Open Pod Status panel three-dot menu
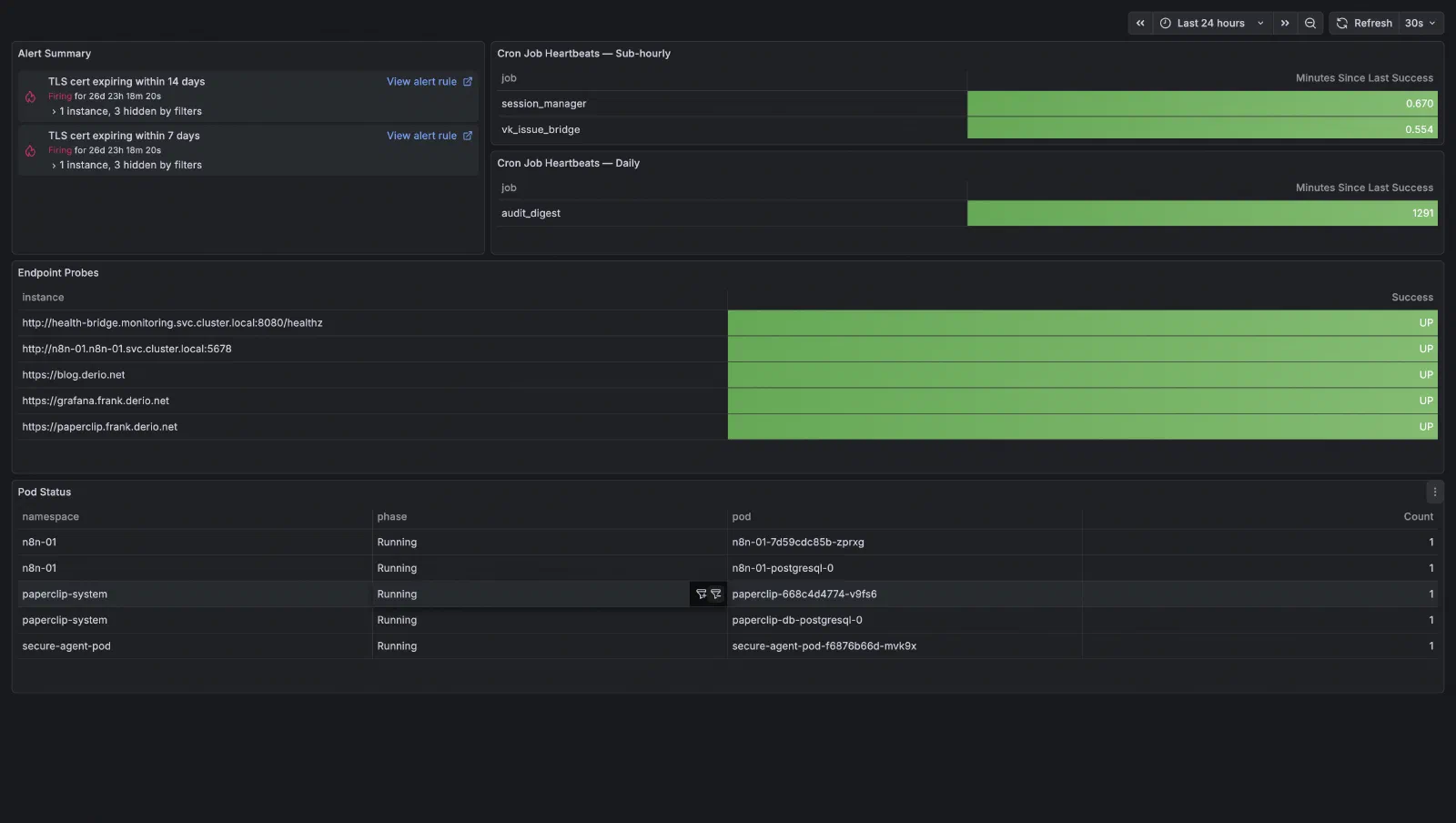 coord(1434,492)
